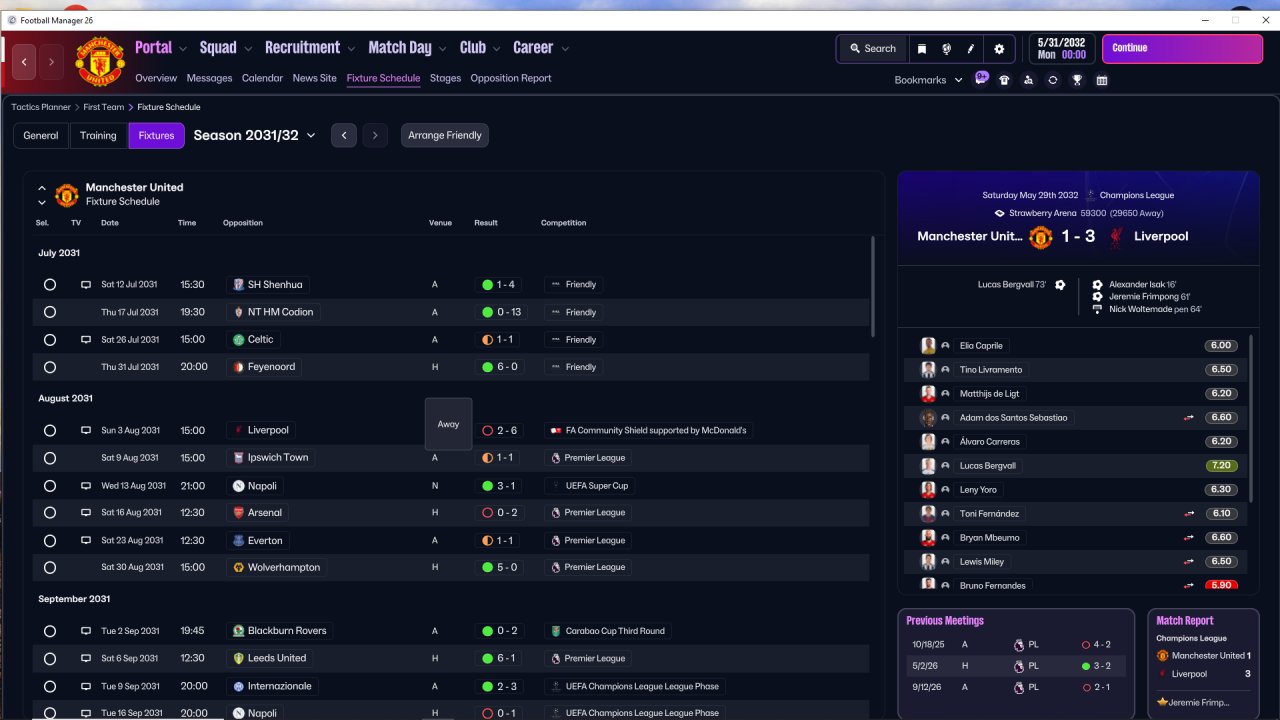Click the Manchester United club crest in header
Screen dimensions: 1280x720
click(x=100, y=62)
